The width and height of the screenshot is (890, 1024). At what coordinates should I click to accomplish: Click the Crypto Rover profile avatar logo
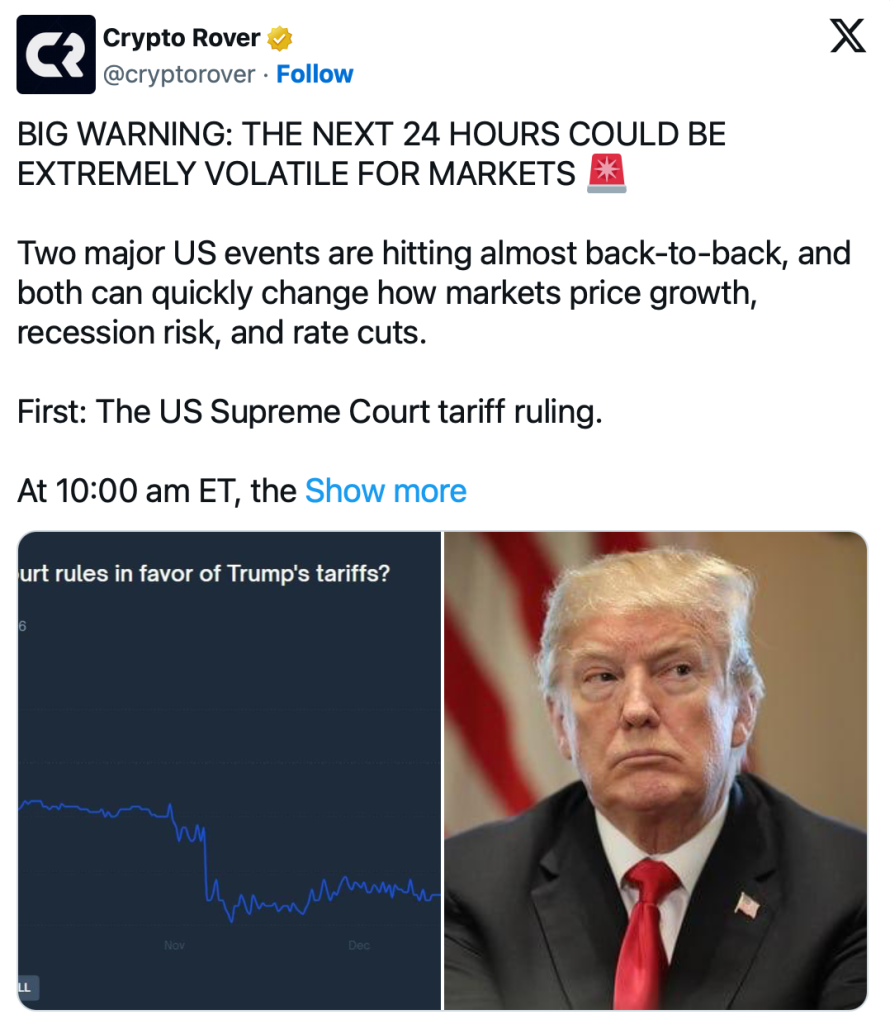coord(56,55)
